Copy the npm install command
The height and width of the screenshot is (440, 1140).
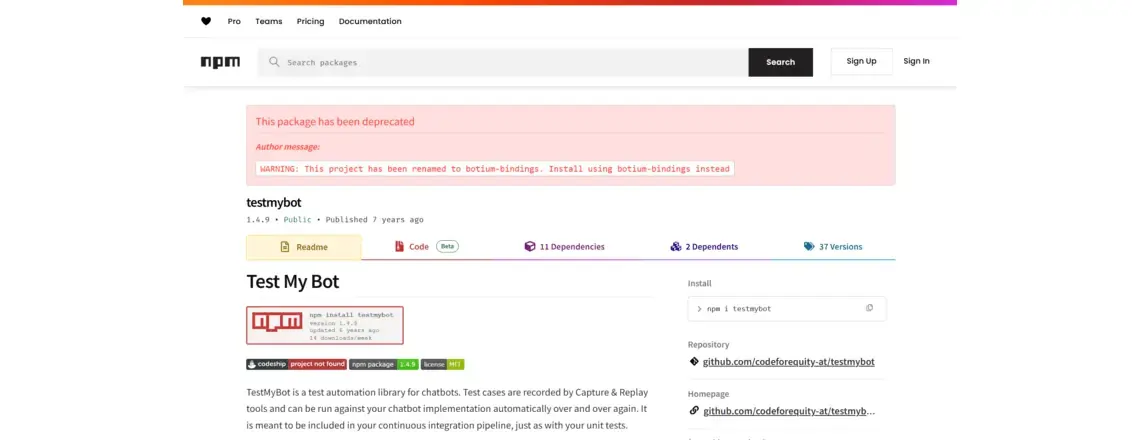869,308
